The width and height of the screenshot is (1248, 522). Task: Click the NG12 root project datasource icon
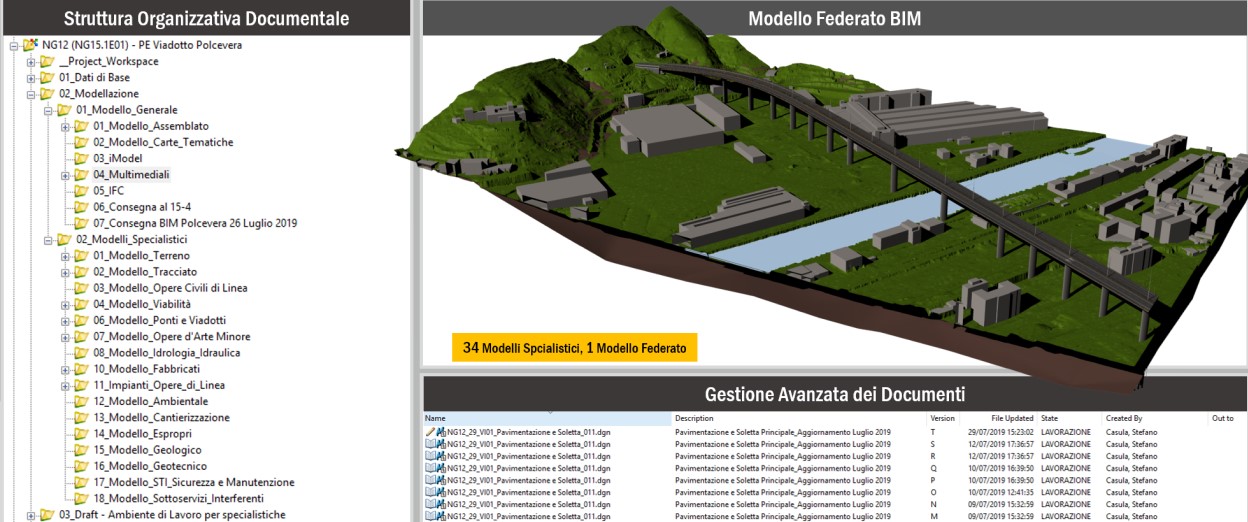click(x=29, y=45)
